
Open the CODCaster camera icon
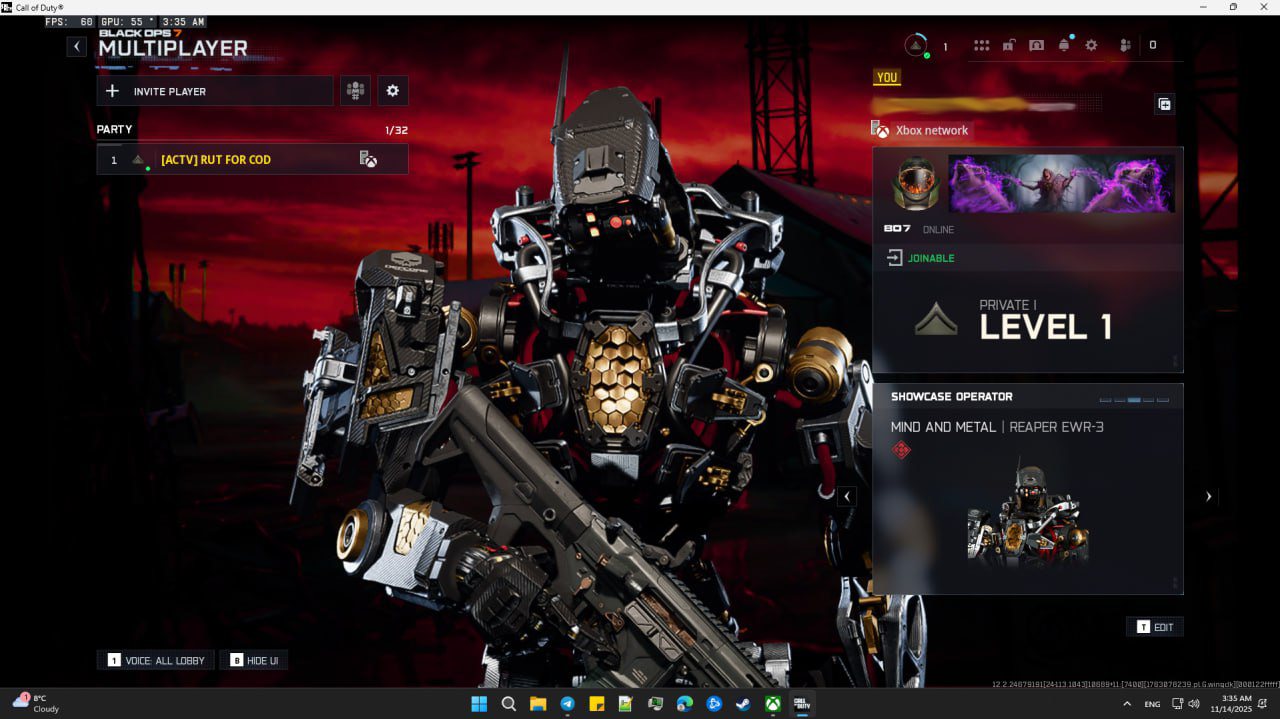tap(1036, 45)
